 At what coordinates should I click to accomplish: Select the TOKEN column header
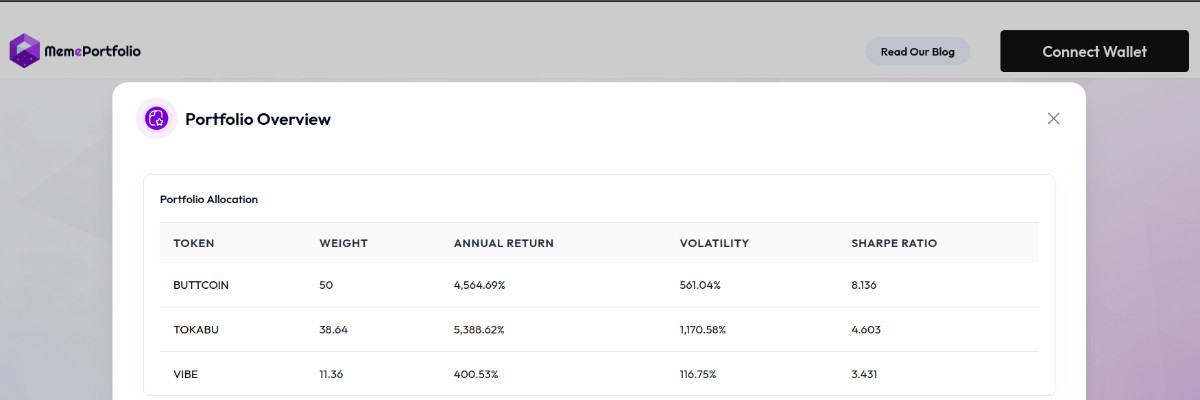coord(194,243)
